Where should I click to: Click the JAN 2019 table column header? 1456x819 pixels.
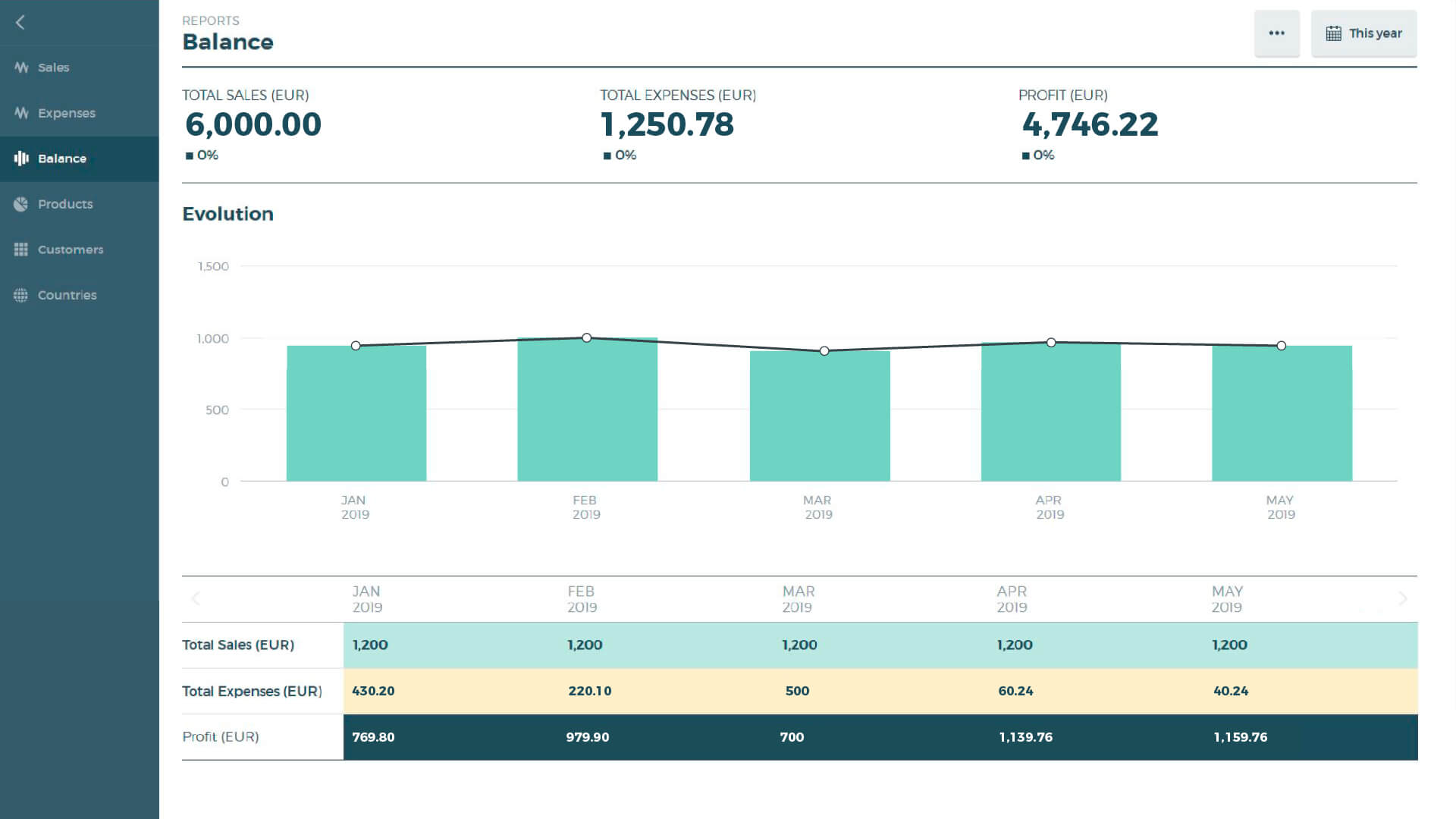tap(367, 599)
